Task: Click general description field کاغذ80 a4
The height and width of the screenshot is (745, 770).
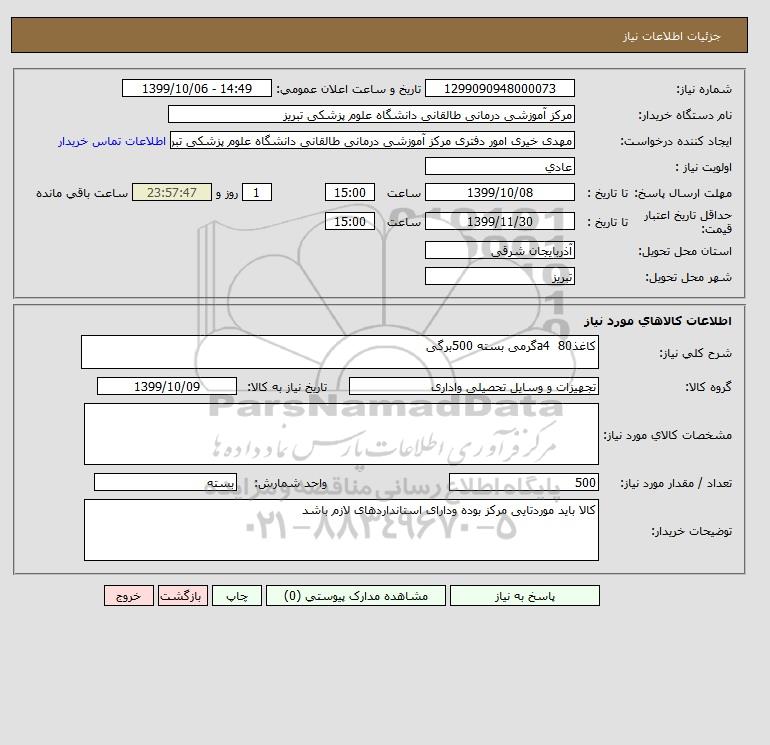Action: pyautogui.click(x=340, y=352)
